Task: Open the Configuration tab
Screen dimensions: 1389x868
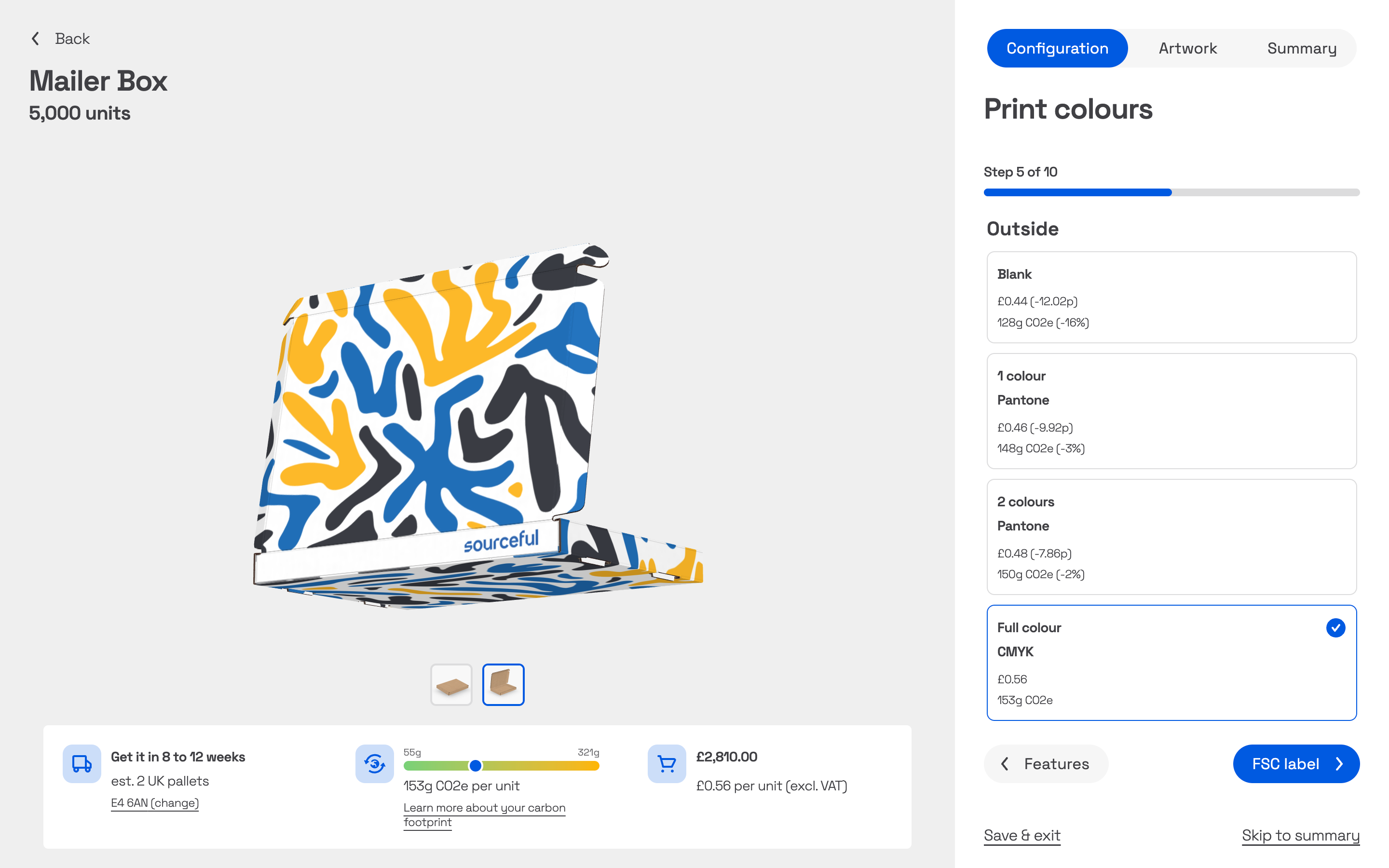Action: (1057, 48)
